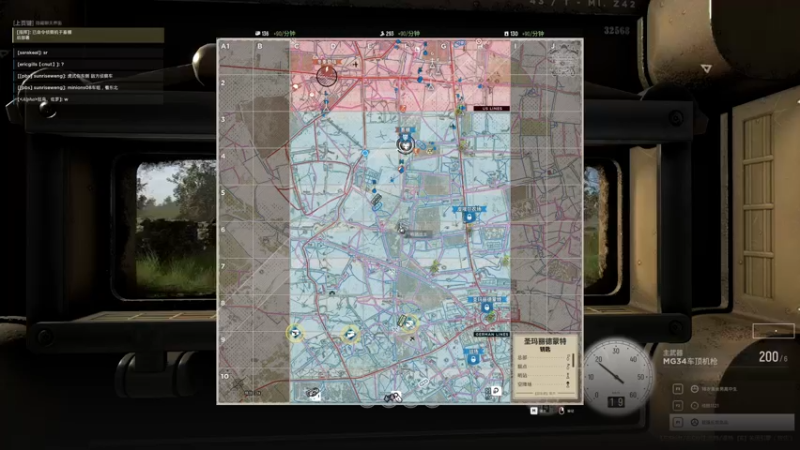The image size is (800, 450).
Task: Click the US LINES label
Action: (491, 109)
